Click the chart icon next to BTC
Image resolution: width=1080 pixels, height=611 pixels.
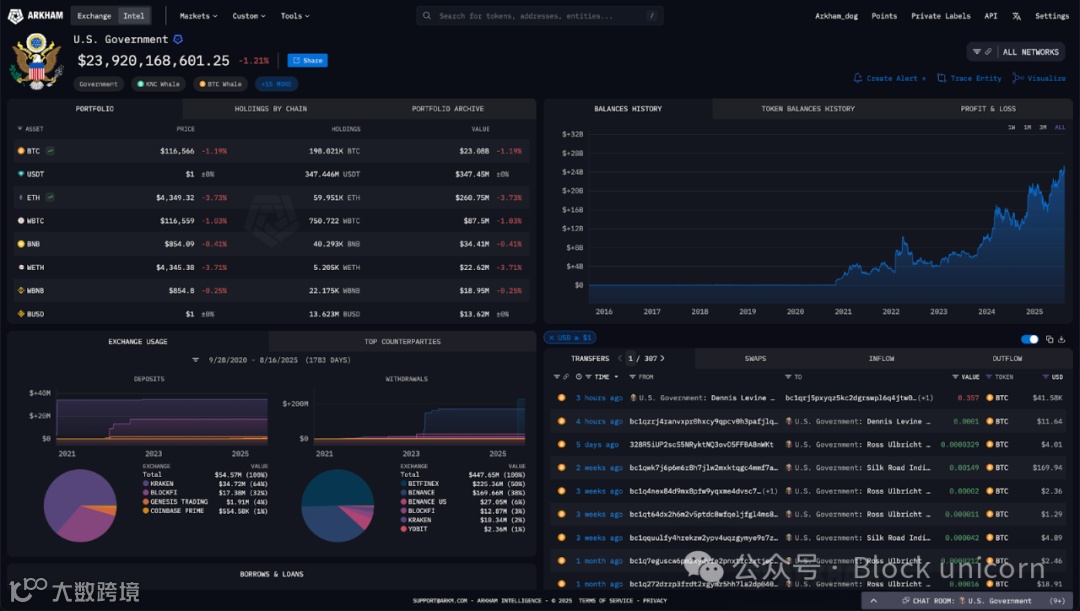[50, 150]
